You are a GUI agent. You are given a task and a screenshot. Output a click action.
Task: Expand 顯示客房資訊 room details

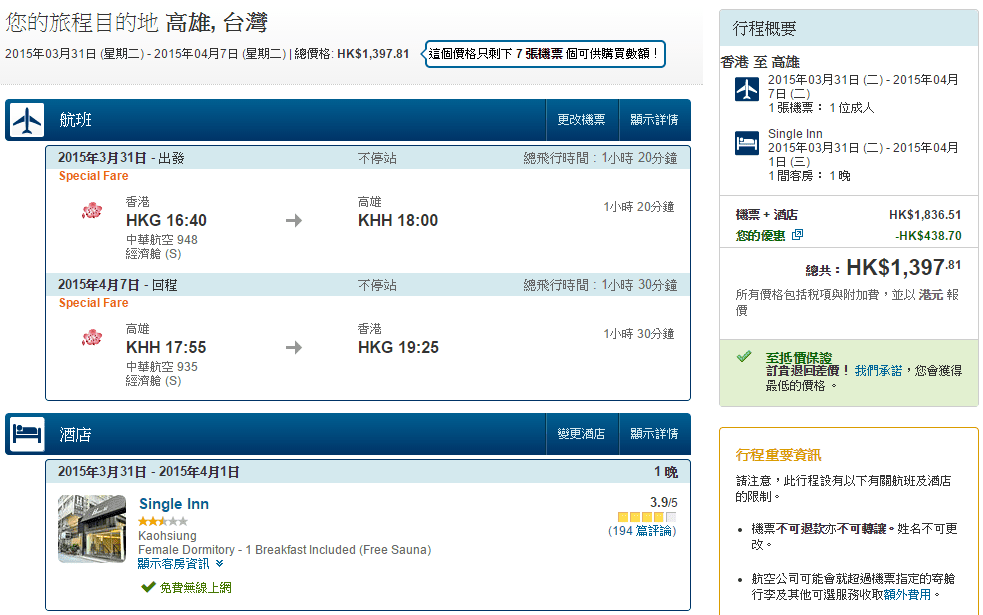pyautogui.click(x=180, y=564)
